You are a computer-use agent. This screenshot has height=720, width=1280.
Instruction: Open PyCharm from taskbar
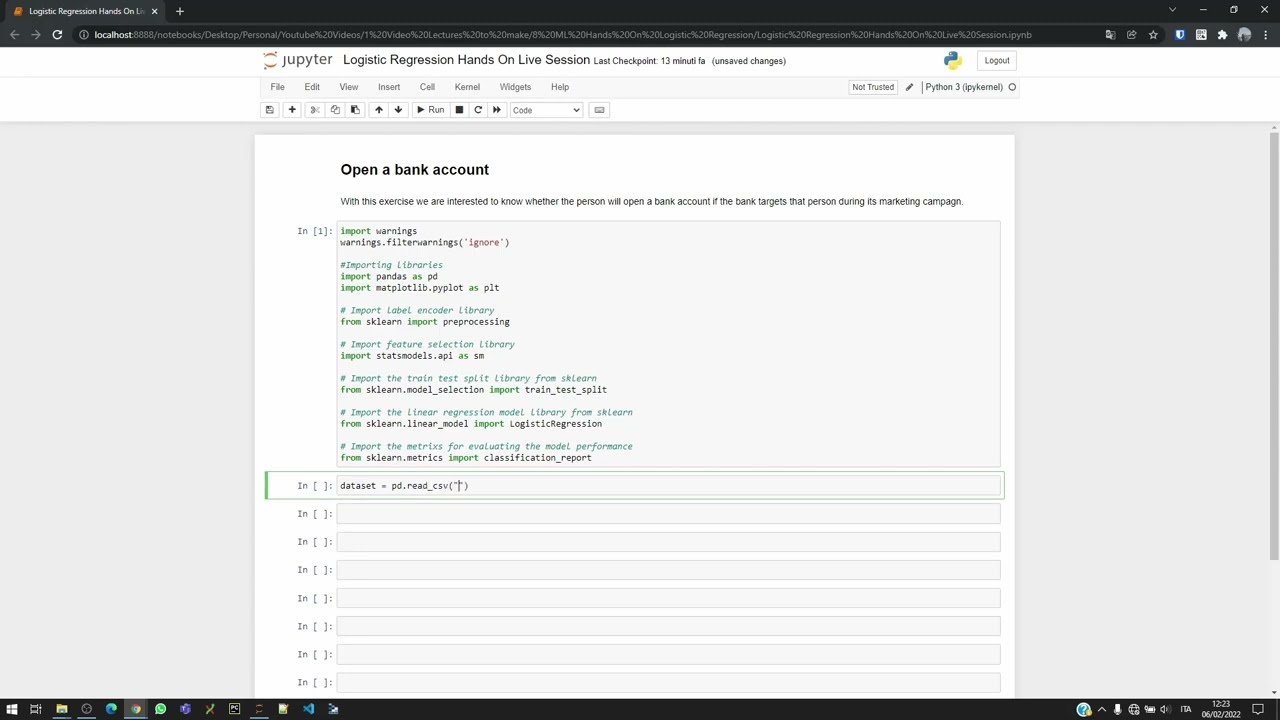coord(234,709)
